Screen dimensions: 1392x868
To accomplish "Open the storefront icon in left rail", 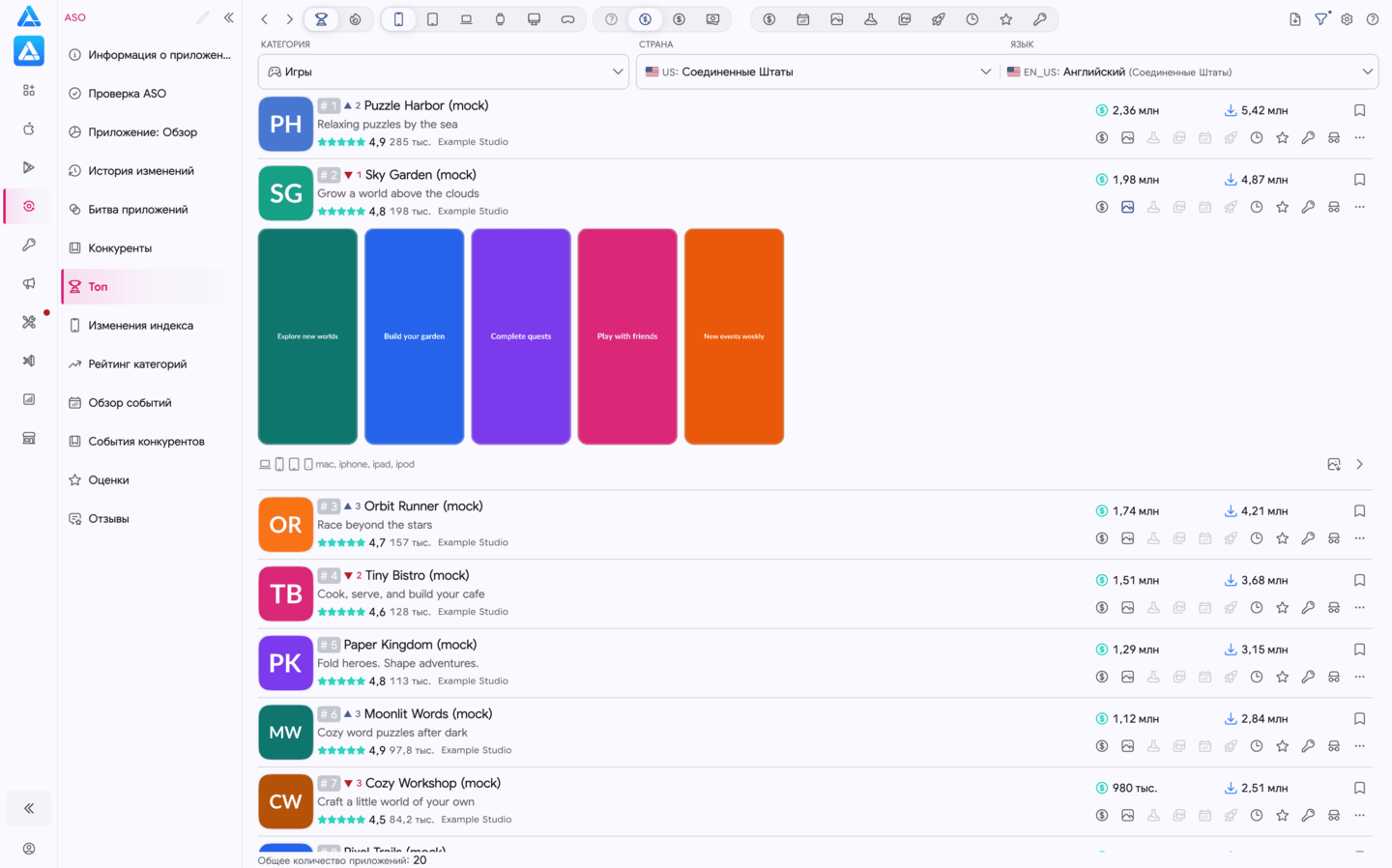I will [x=29, y=438].
